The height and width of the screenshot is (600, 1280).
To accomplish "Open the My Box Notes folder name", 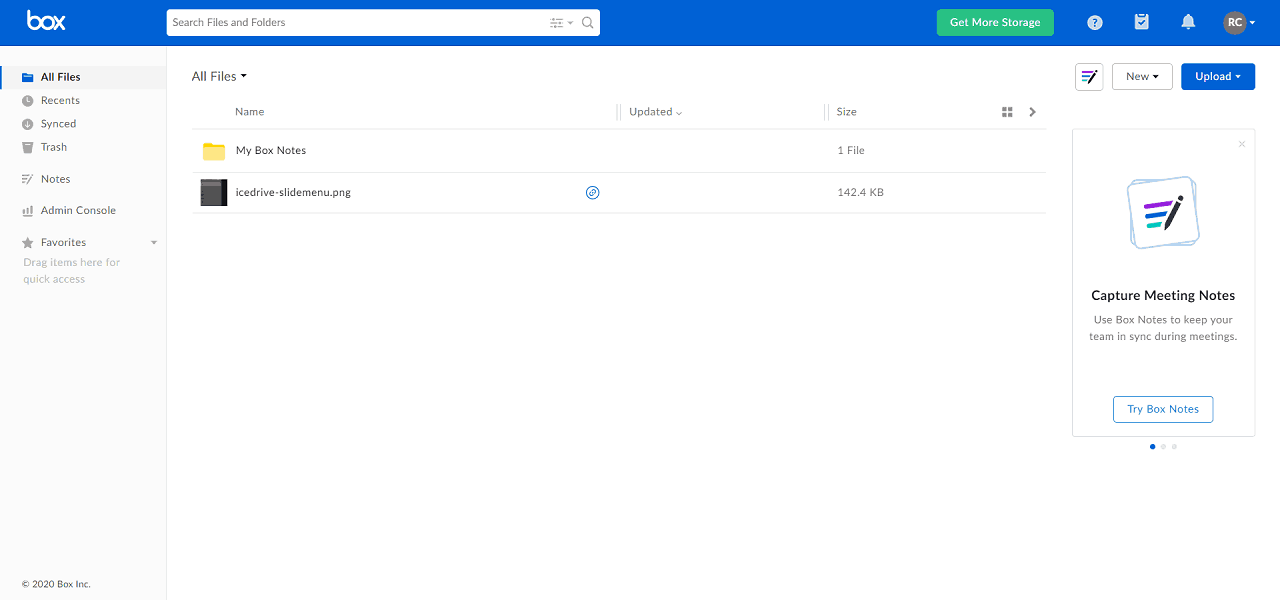I will click(271, 150).
